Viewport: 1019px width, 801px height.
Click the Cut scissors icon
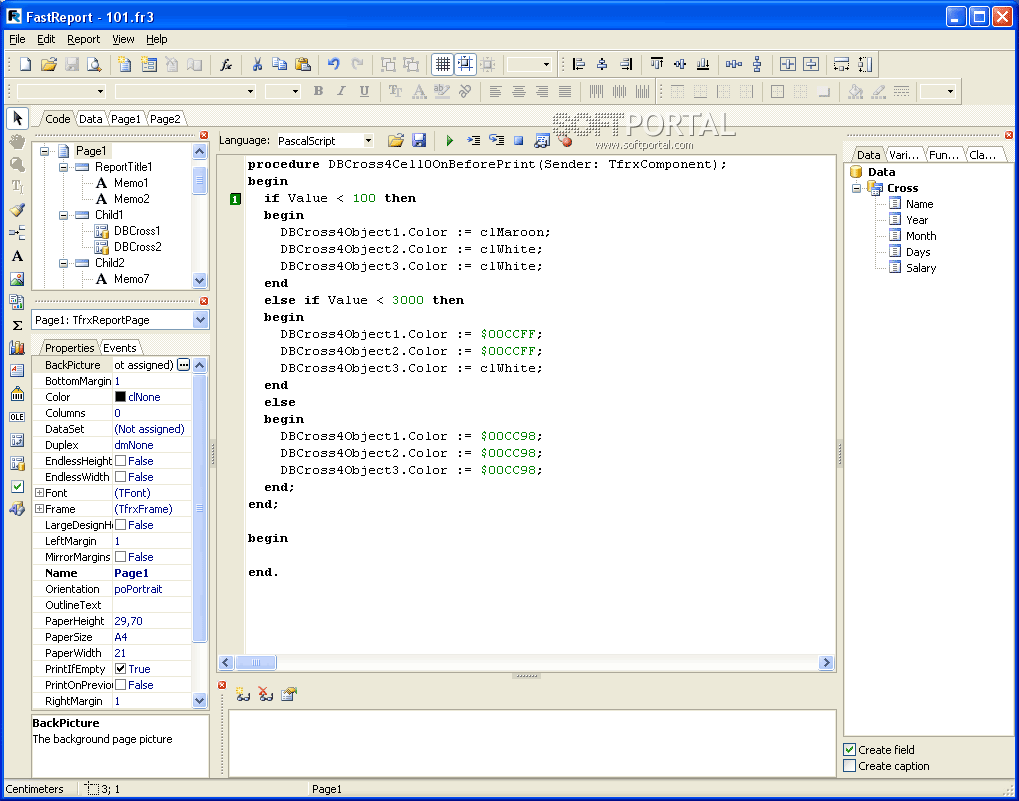click(x=256, y=64)
